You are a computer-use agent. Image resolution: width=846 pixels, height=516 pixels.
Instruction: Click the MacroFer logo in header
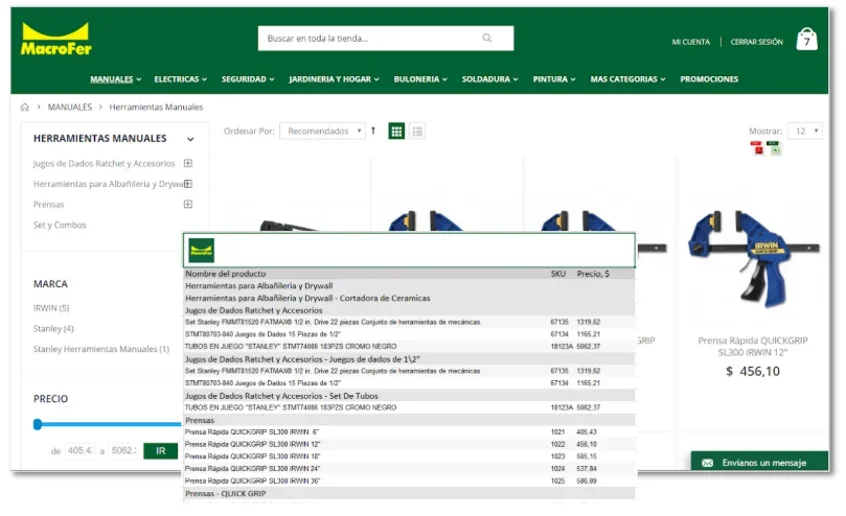tap(56, 39)
